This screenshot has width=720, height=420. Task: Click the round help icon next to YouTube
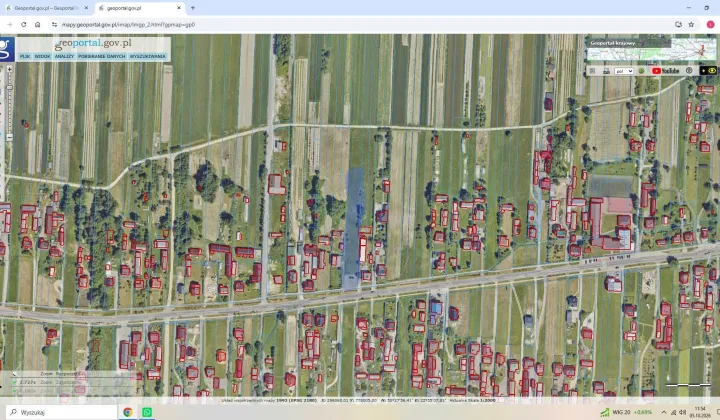pos(689,71)
